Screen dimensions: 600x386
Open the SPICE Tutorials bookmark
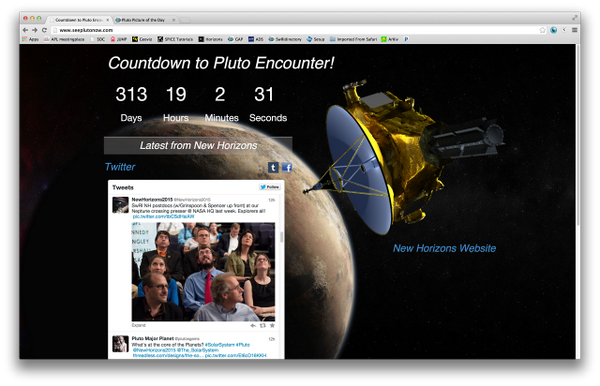175,39
